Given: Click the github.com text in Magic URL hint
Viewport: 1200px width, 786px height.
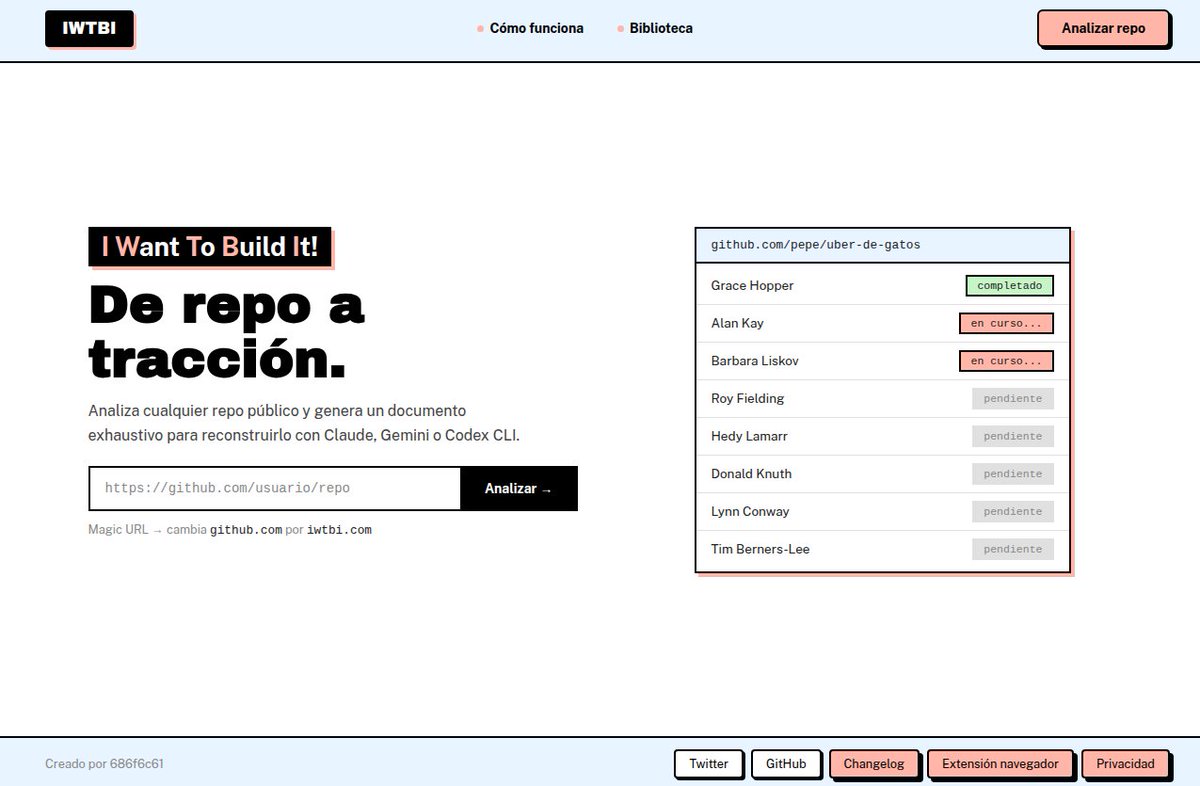Looking at the screenshot, I should point(246,530).
